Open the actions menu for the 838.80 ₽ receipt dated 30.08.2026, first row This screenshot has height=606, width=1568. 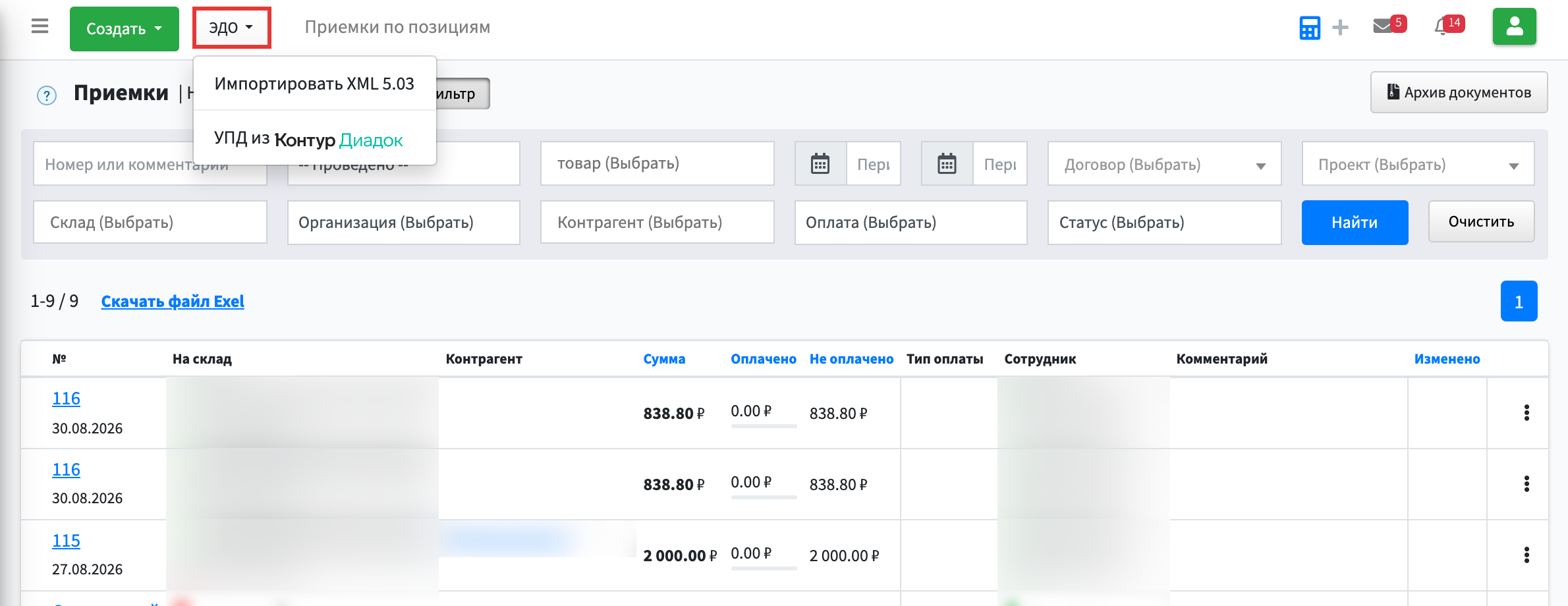pos(1526,413)
